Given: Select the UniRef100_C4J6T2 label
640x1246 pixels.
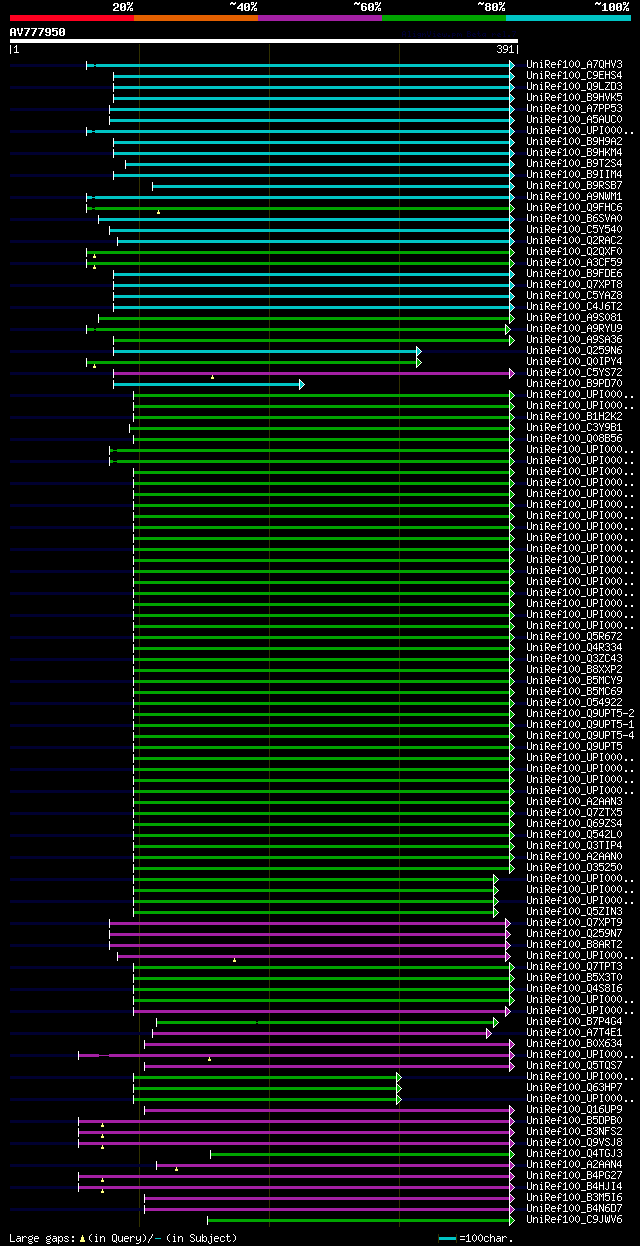Looking at the screenshot, I should 574,306.
